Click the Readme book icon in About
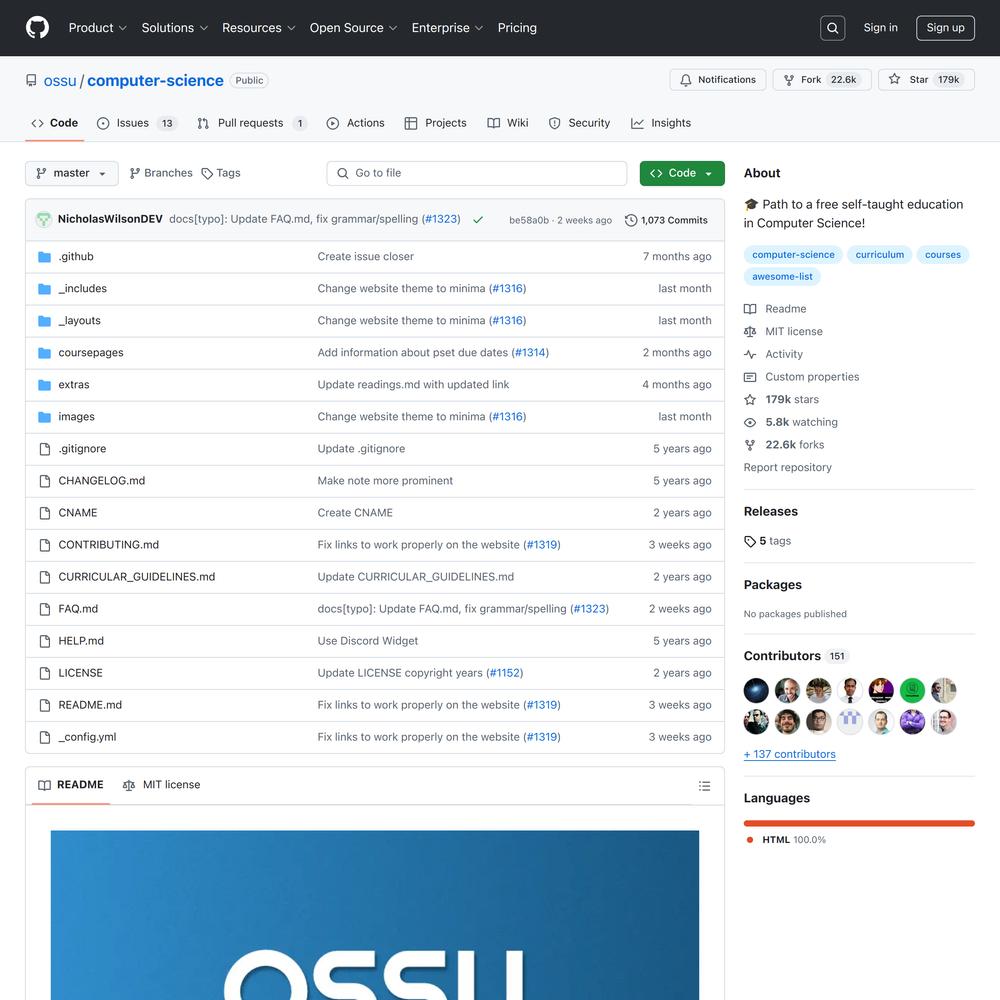 point(750,309)
